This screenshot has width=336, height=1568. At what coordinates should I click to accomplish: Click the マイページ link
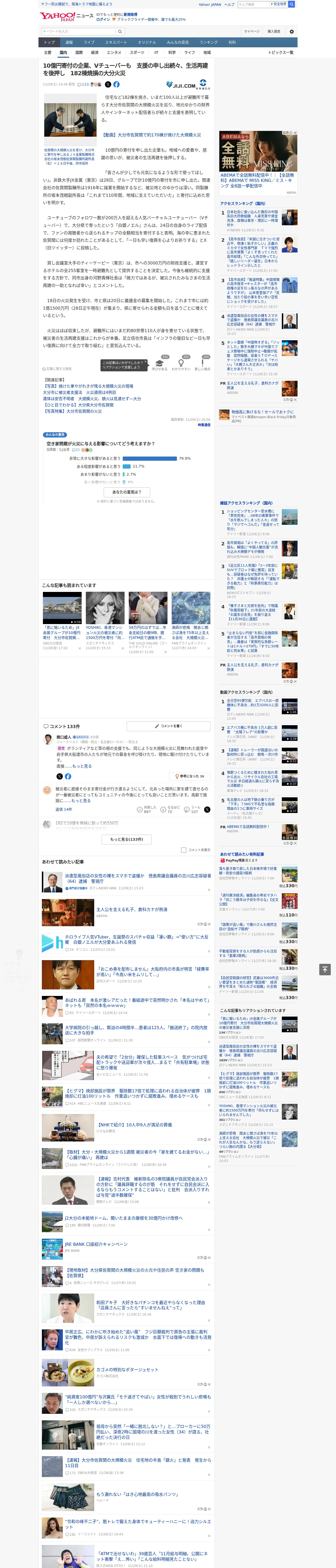point(252,32)
